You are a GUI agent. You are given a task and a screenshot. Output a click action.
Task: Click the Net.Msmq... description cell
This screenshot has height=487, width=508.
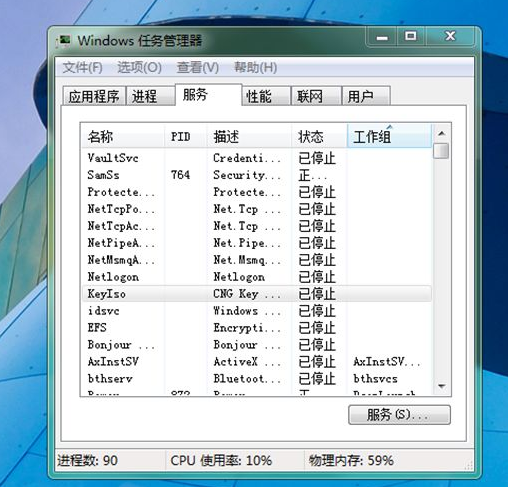[x=247, y=260]
